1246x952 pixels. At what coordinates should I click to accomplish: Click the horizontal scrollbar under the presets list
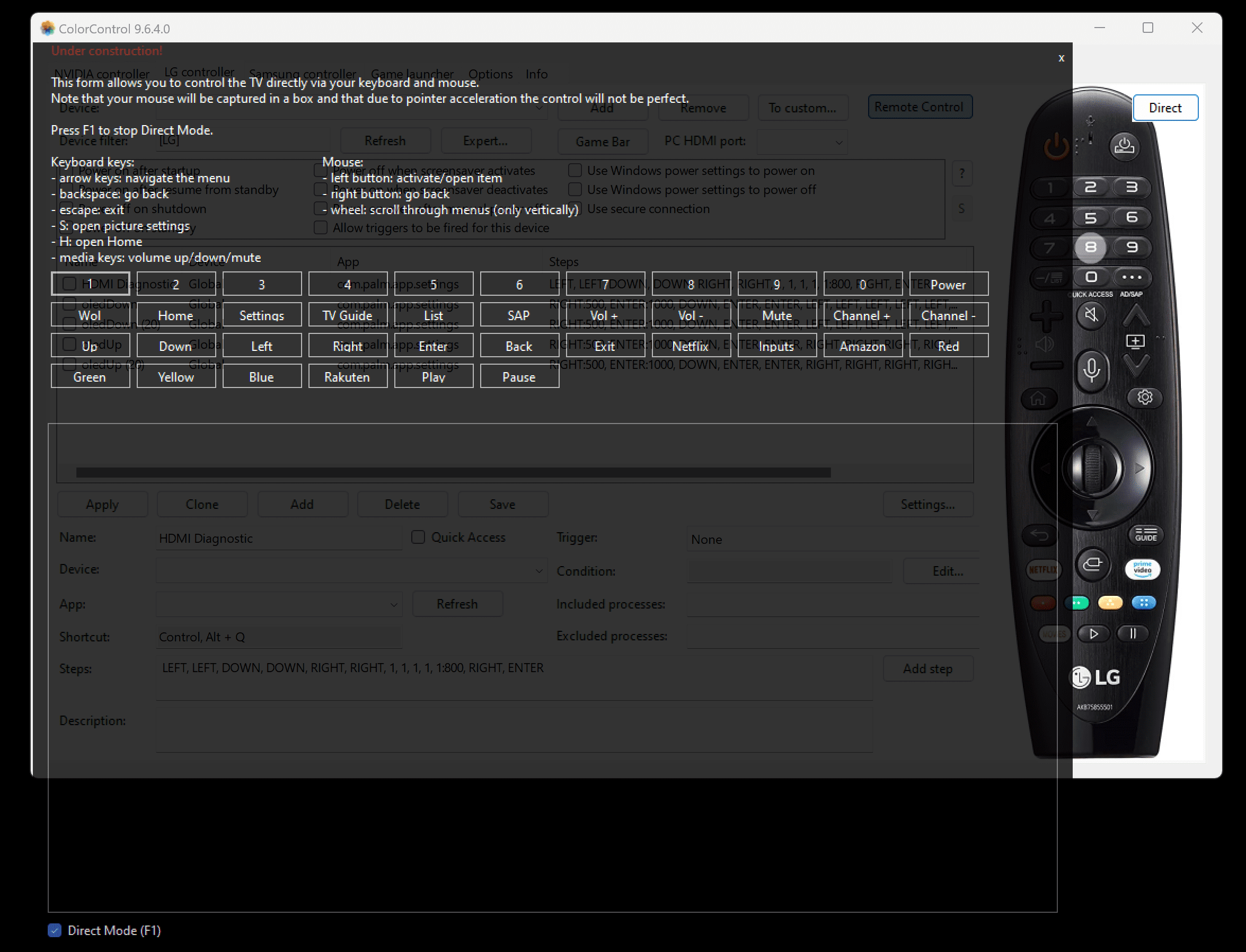tap(453, 472)
